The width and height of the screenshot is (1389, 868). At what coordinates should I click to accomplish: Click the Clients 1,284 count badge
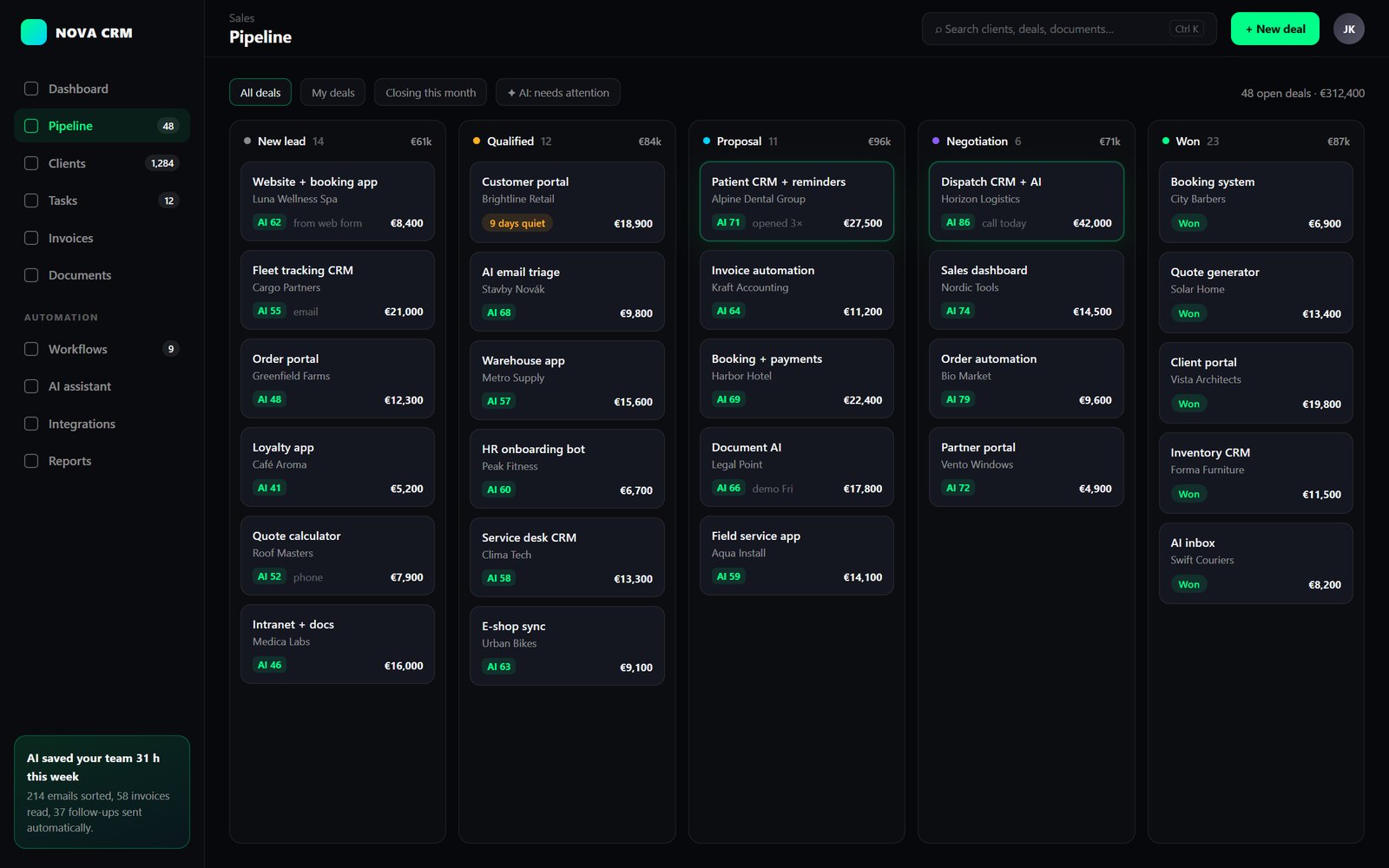click(162, 163)
